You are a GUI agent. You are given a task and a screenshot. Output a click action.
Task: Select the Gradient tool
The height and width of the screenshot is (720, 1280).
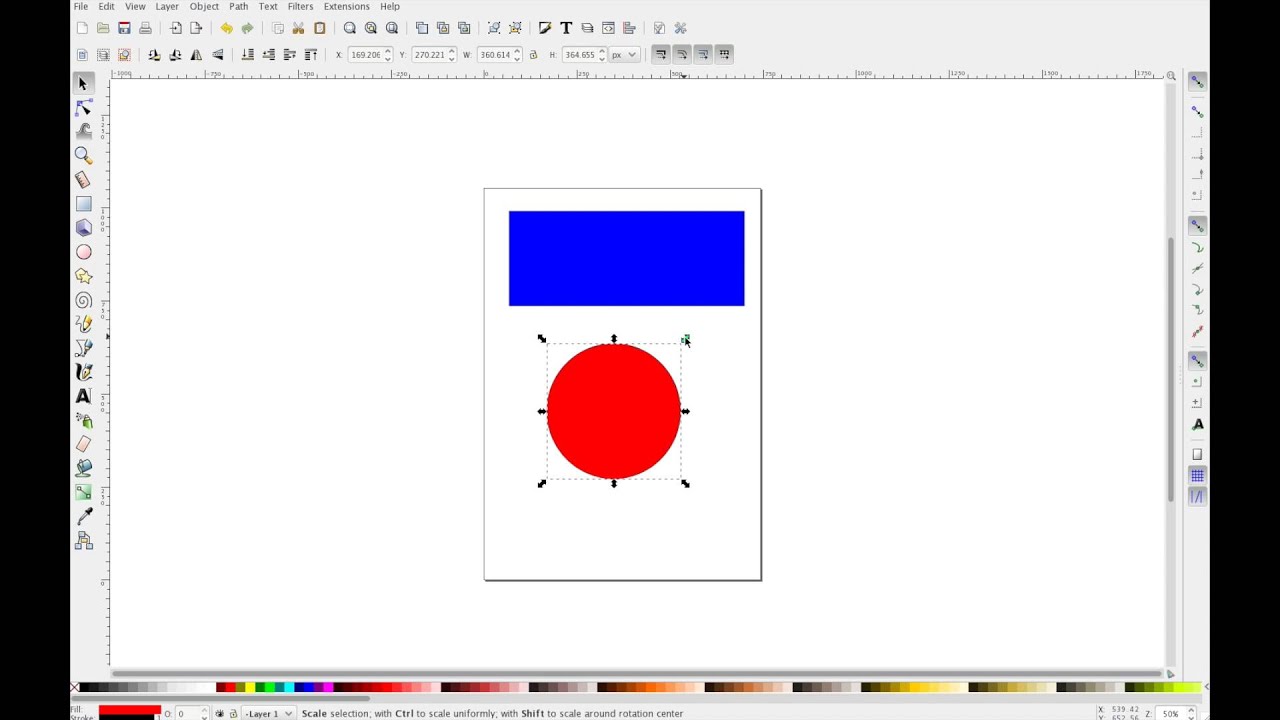[x=83, y=492]
